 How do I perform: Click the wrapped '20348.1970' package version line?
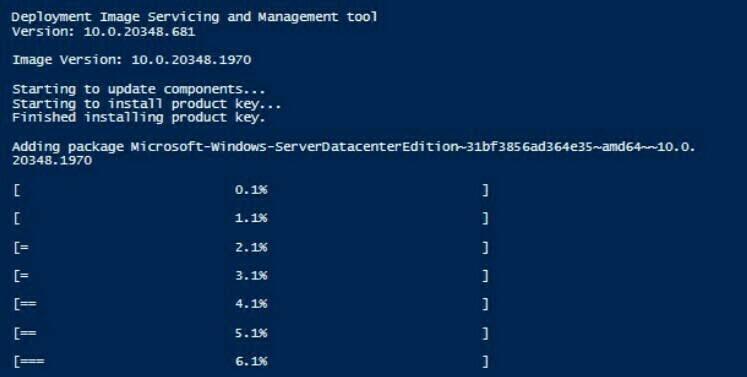pos(52,161)
